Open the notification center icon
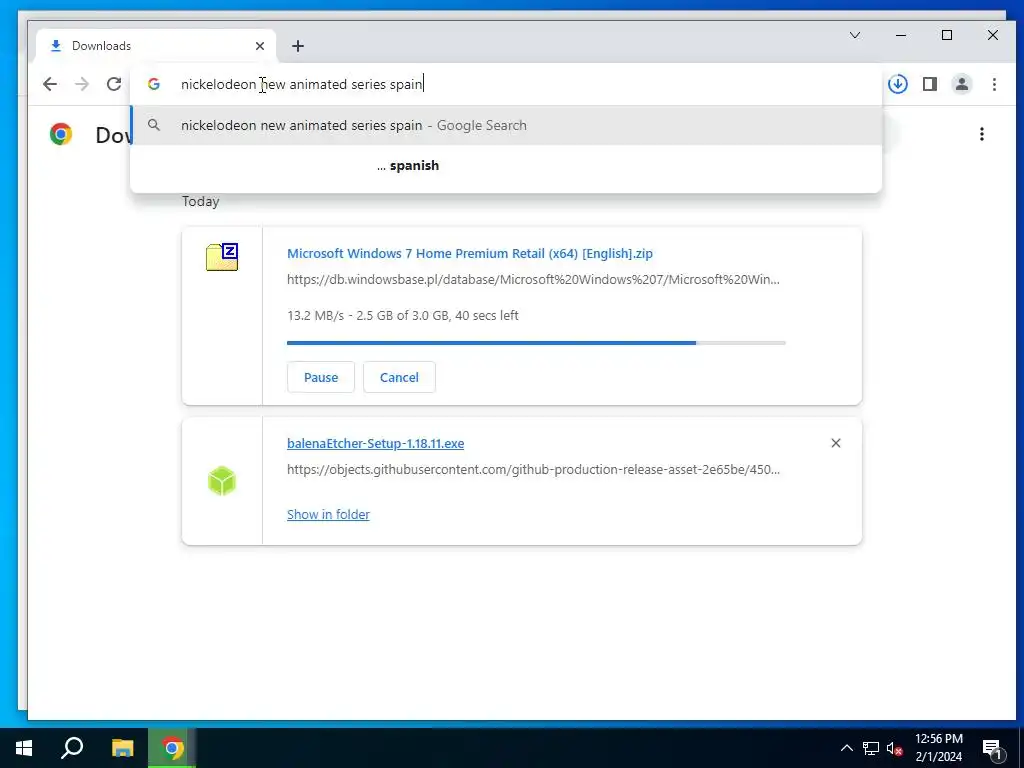The height and width of the screenshot is (768, 1024). click(993, 749)
